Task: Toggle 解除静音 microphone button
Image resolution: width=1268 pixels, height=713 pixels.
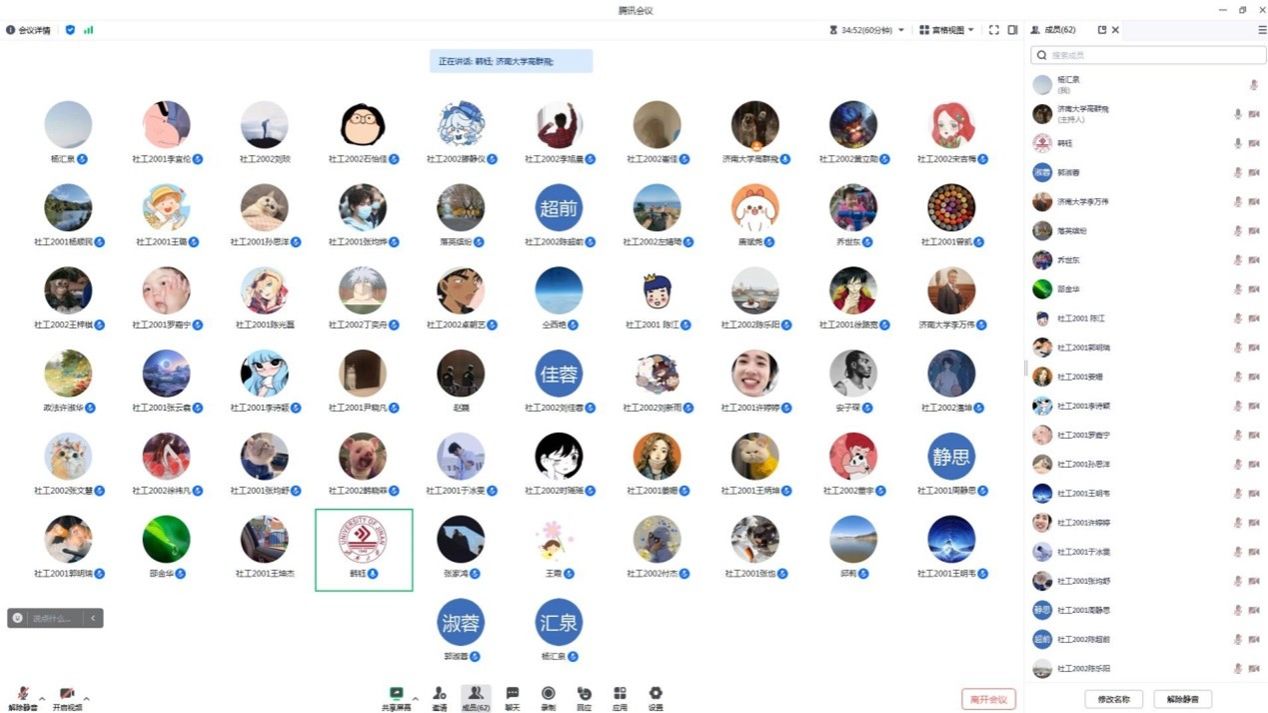Action: pos(22,695)
